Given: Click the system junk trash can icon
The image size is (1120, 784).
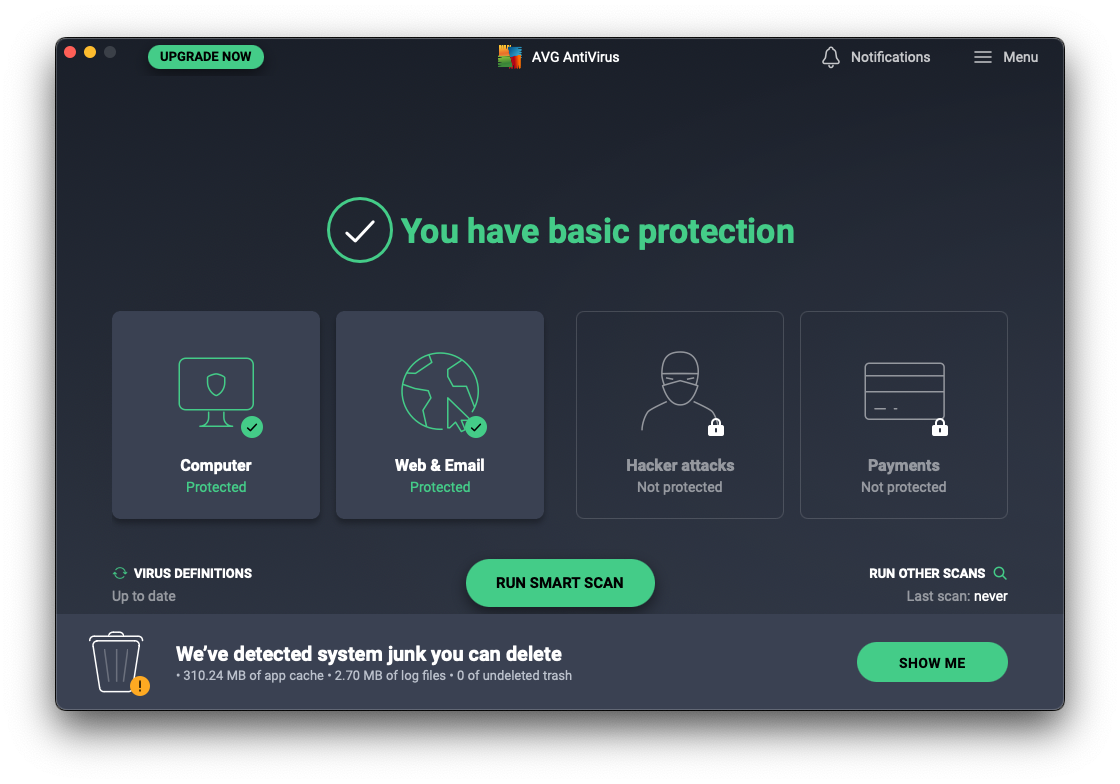Looking at the screenshot, I should click(117, 662).
